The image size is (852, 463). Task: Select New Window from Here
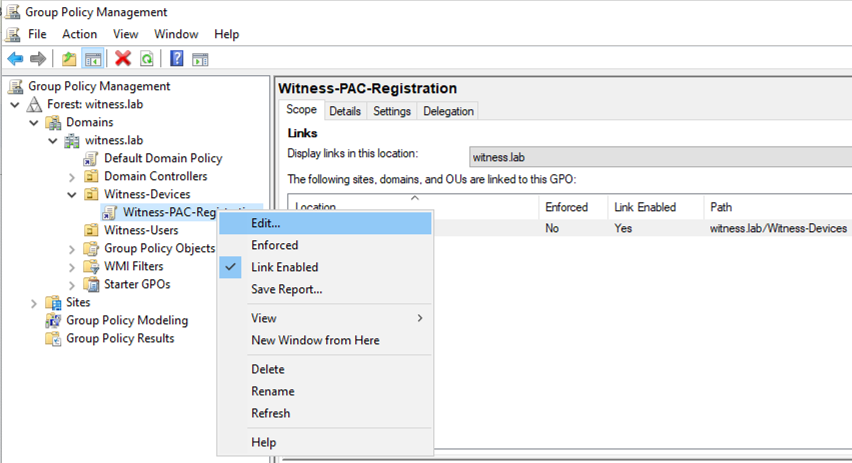tap(325, 340)
